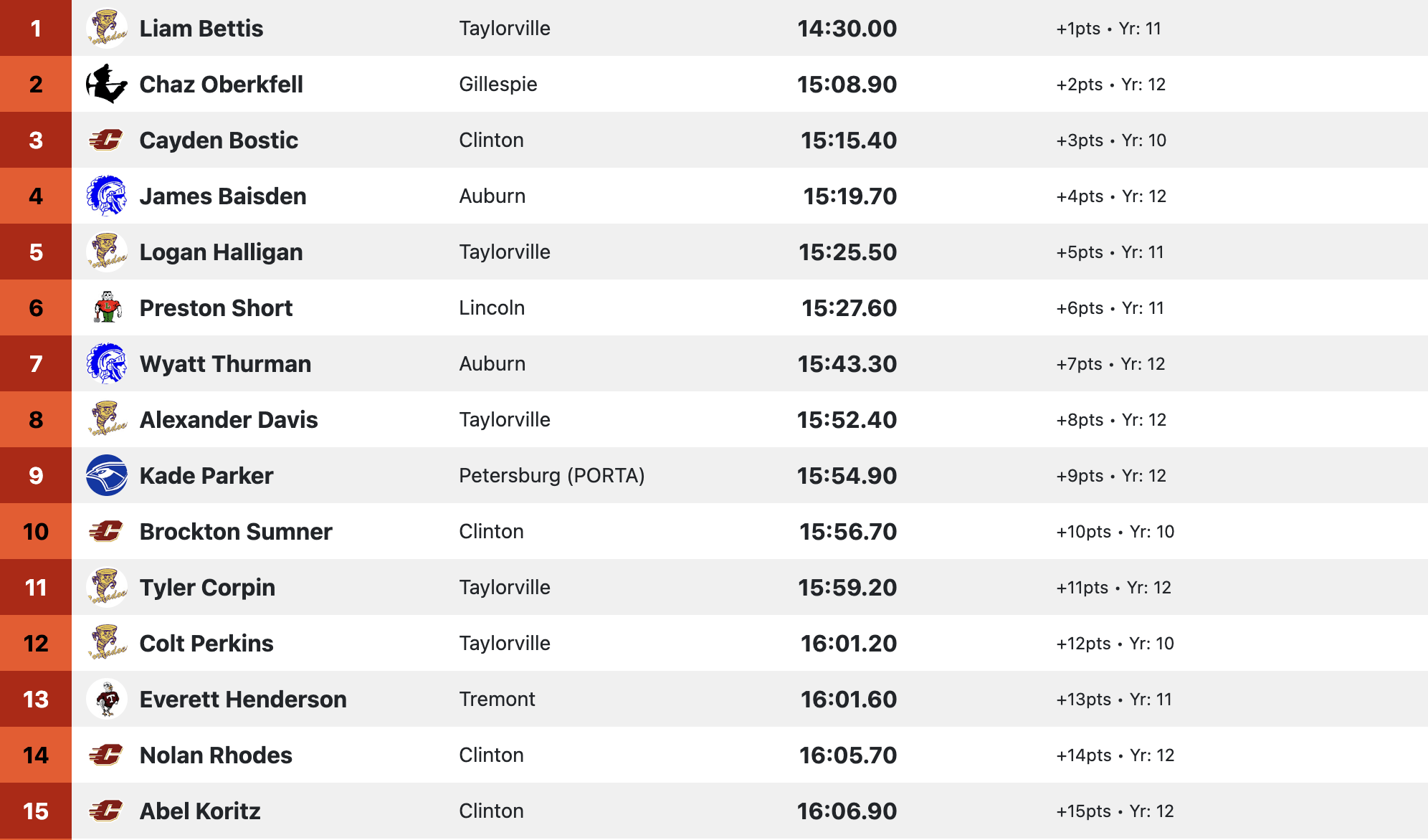Screen dimensions: 1428x840
Task: Open Colt Perkins athlete profile
Action: tap(206, 644)
